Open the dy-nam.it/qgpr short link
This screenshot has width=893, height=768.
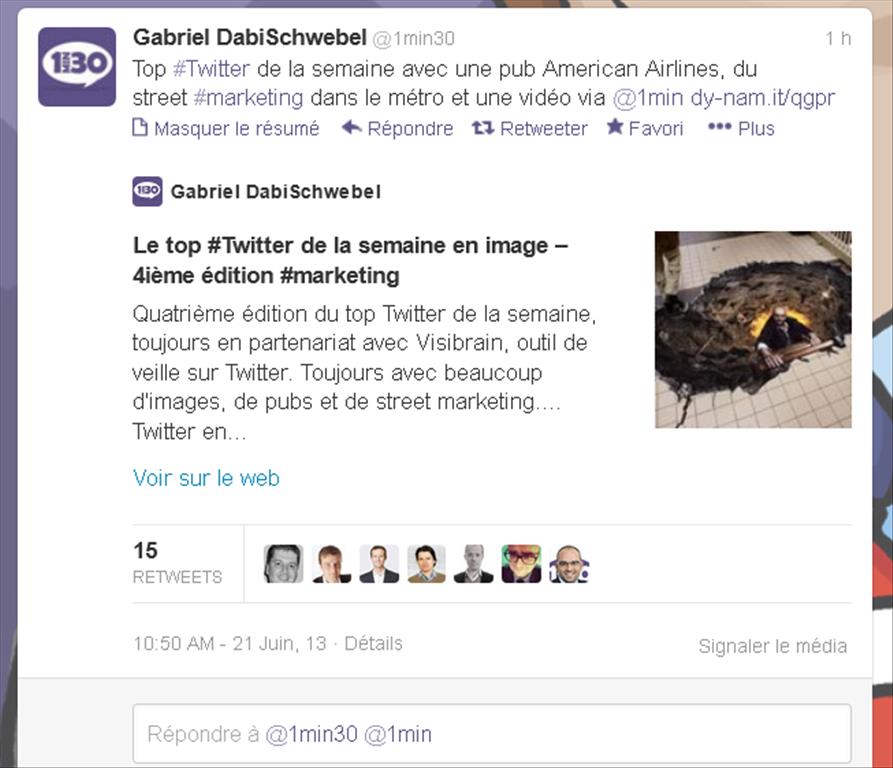click(x=763, y=98)
